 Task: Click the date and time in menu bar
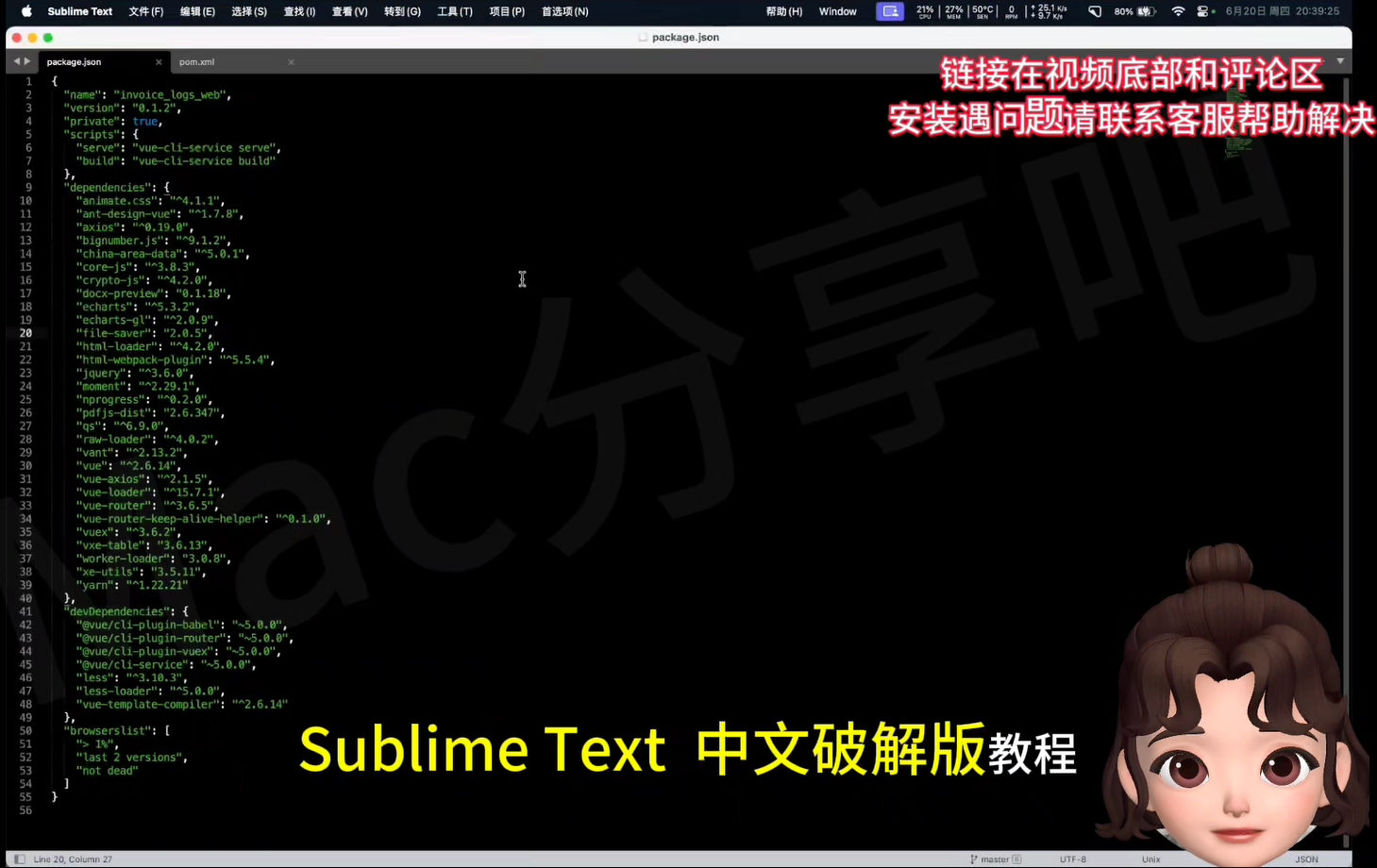(x=1282, y=11)
